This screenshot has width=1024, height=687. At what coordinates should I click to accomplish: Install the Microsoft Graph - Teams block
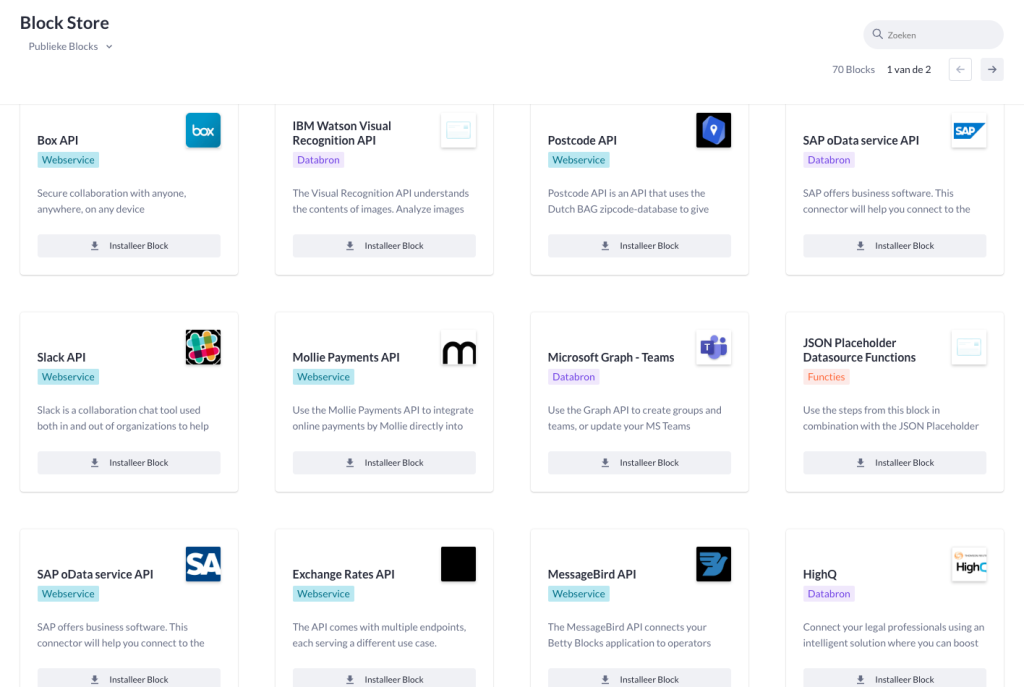coord(639,462)
